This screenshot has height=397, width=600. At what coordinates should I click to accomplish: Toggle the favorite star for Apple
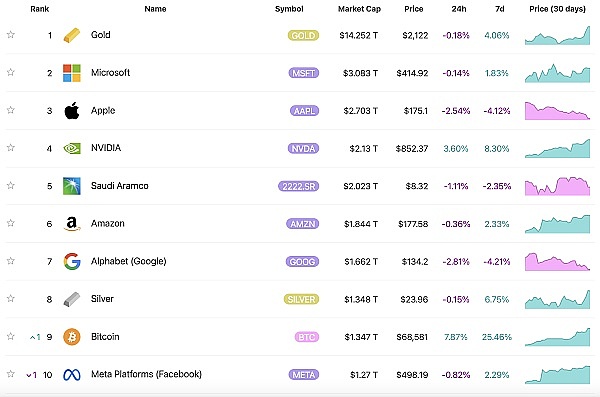[x=11, y=110]
